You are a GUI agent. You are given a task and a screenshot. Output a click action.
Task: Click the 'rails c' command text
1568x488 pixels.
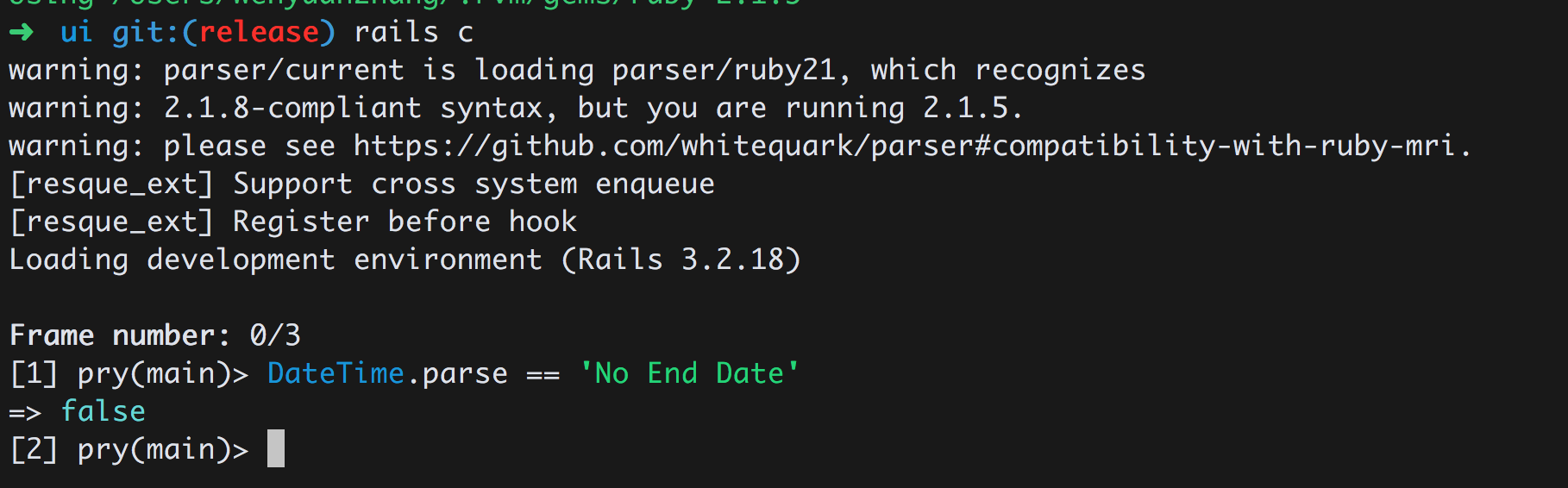[x=413, y=33]
